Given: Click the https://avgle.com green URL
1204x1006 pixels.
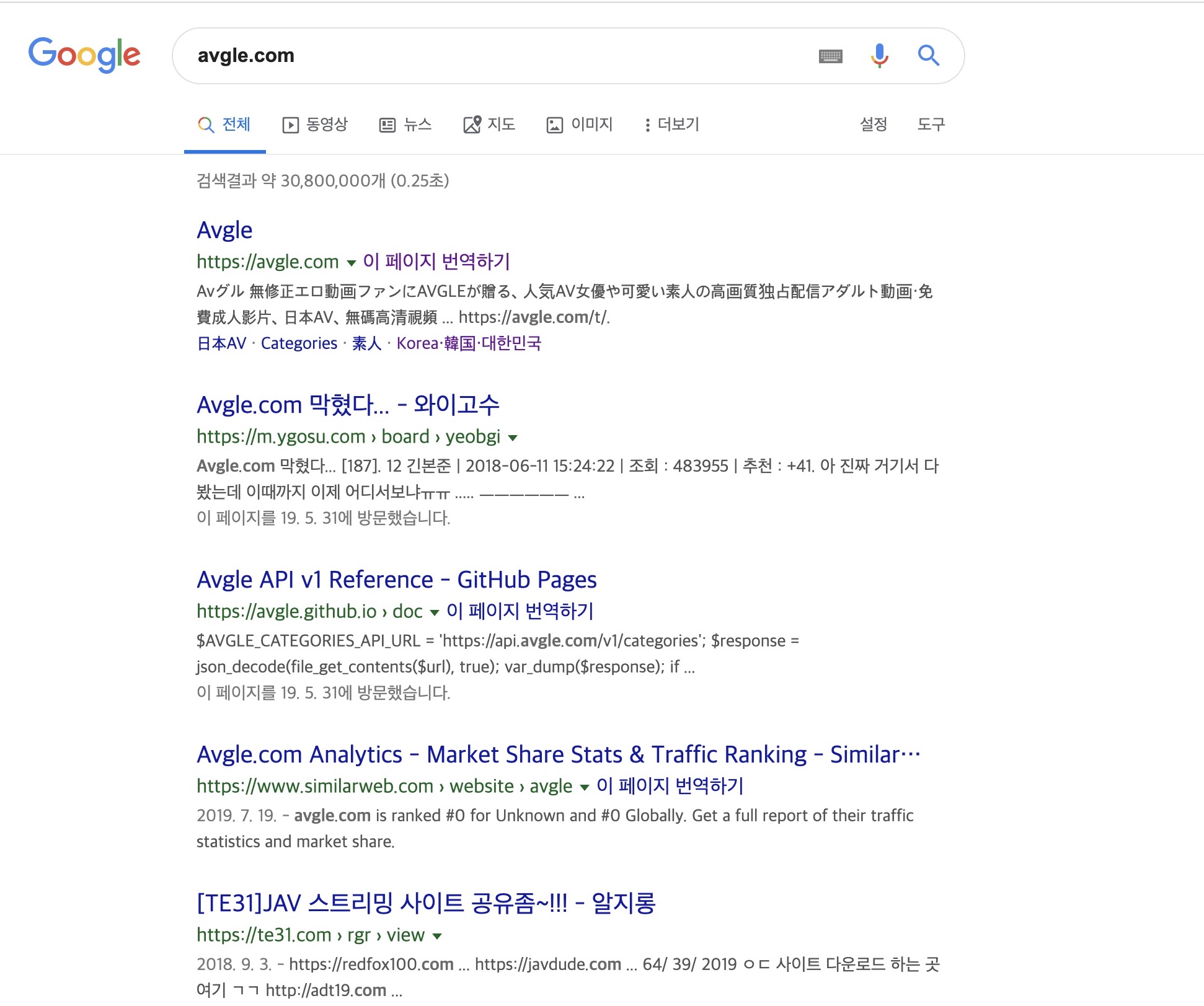Looking at the screenshot, I should (268, 262).
